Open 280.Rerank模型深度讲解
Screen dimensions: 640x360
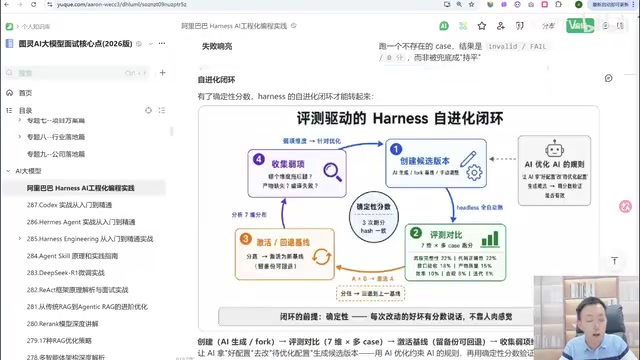[x=62, y=324]
